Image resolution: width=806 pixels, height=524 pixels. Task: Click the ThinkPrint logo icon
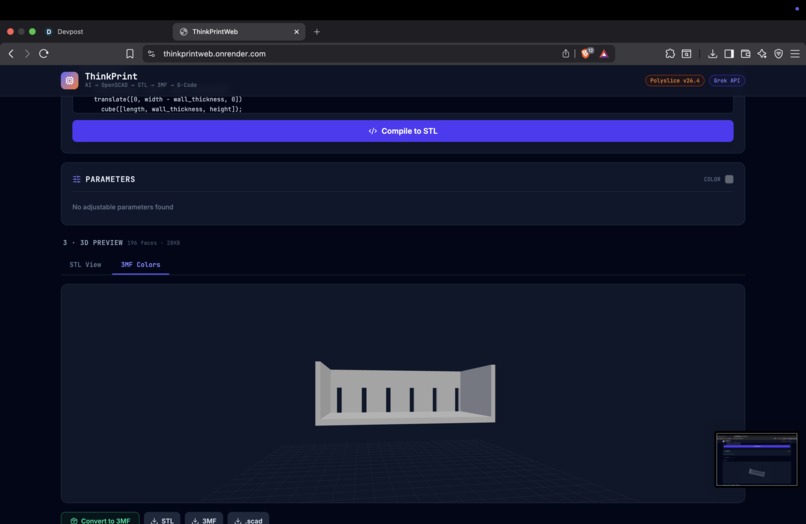[x=69, y=80]
